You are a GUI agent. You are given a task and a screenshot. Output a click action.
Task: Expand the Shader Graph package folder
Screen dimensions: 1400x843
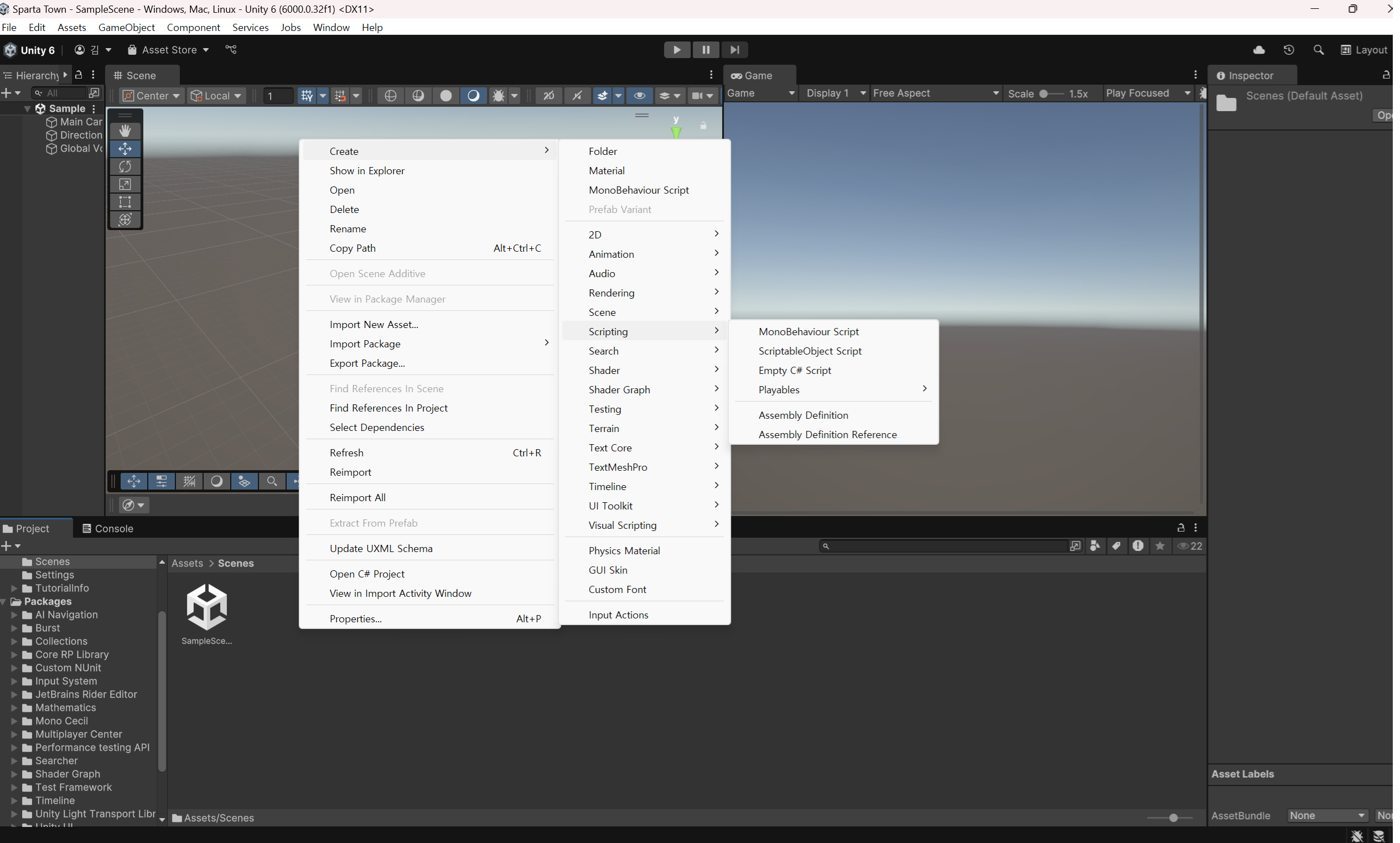[14, 774]
